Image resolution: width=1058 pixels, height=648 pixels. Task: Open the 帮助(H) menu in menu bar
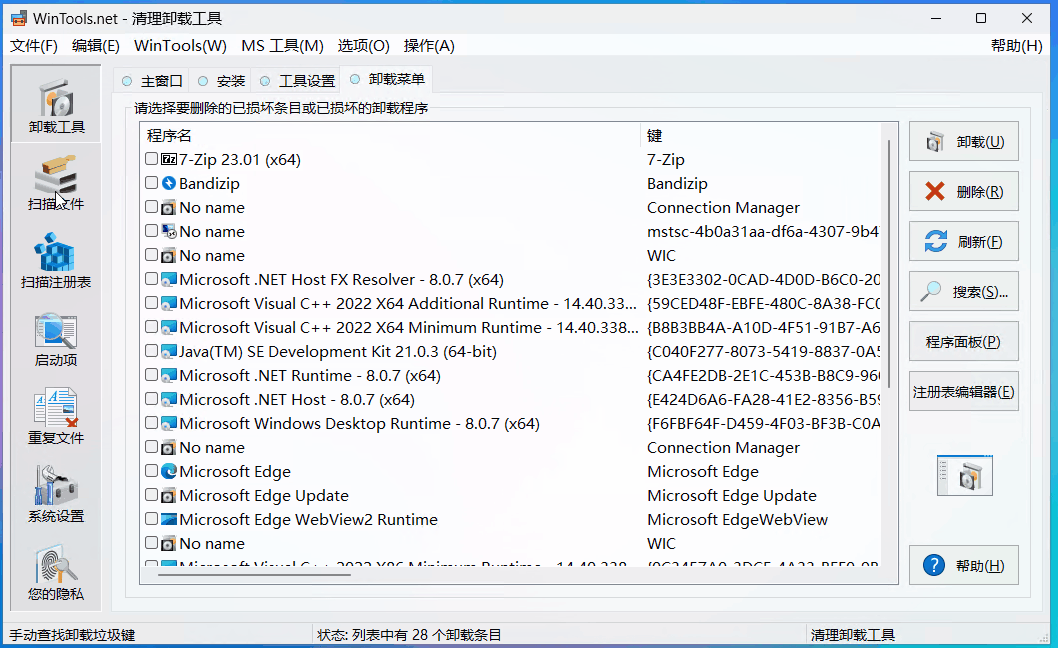[x=1016, y=46]
